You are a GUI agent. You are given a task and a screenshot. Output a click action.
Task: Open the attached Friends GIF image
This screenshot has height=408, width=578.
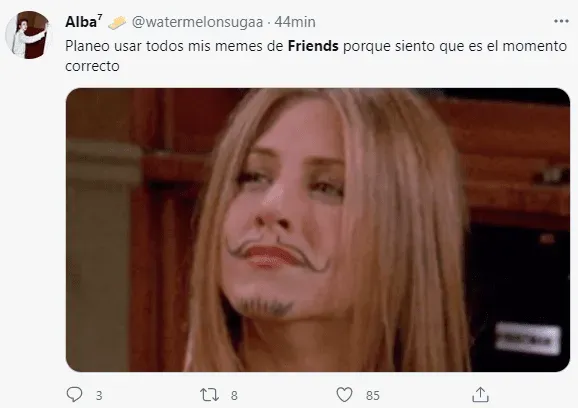tap(318, 230)
